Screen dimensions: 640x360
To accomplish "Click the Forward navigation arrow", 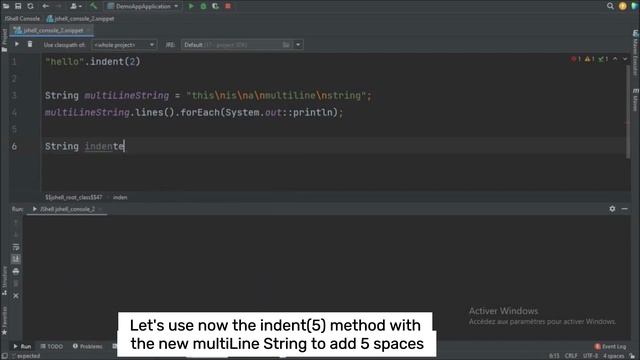I will (58, 6).
